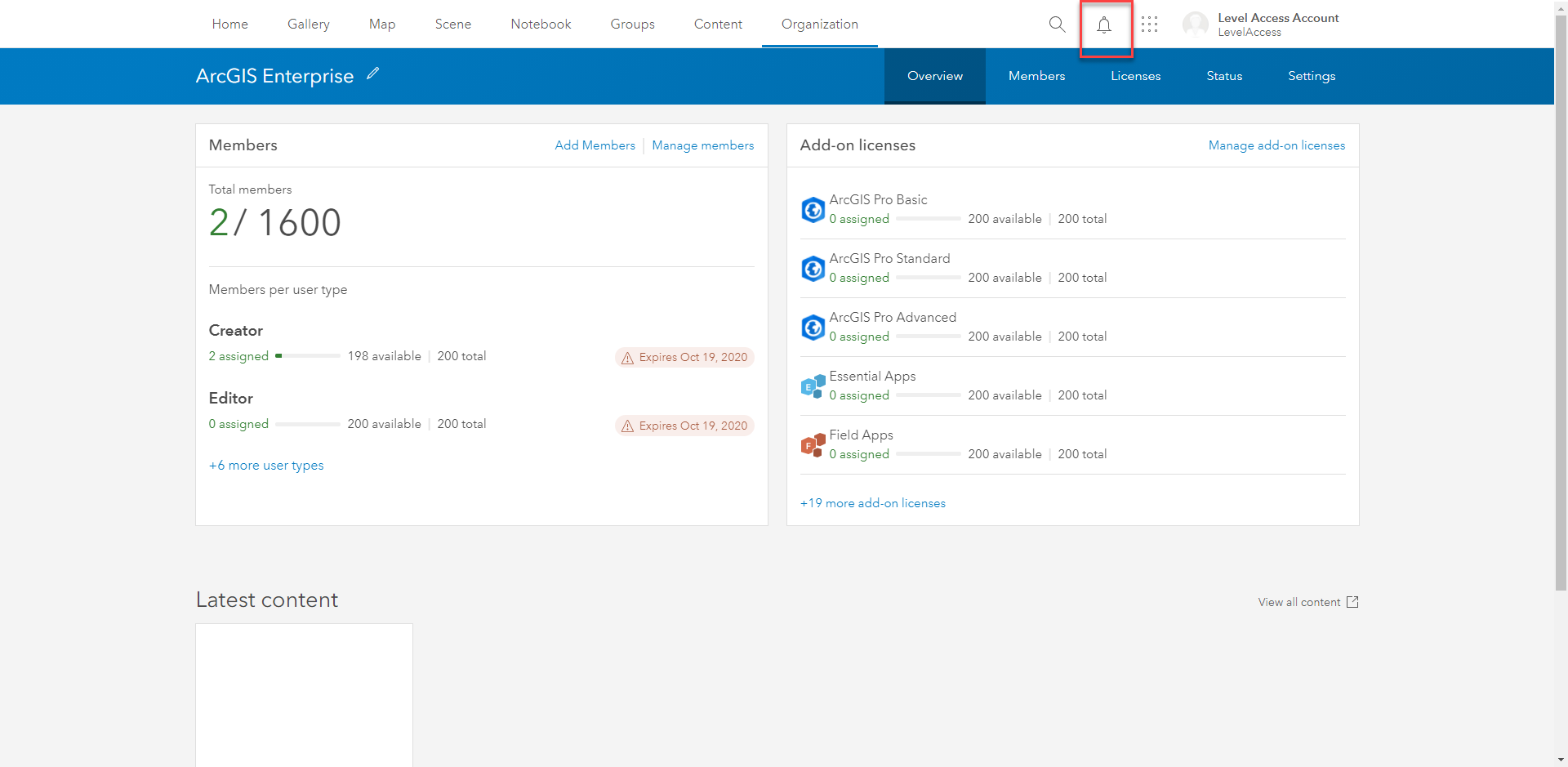
Task: Open the Scene viewer
Action: click(x=453, y=24)
